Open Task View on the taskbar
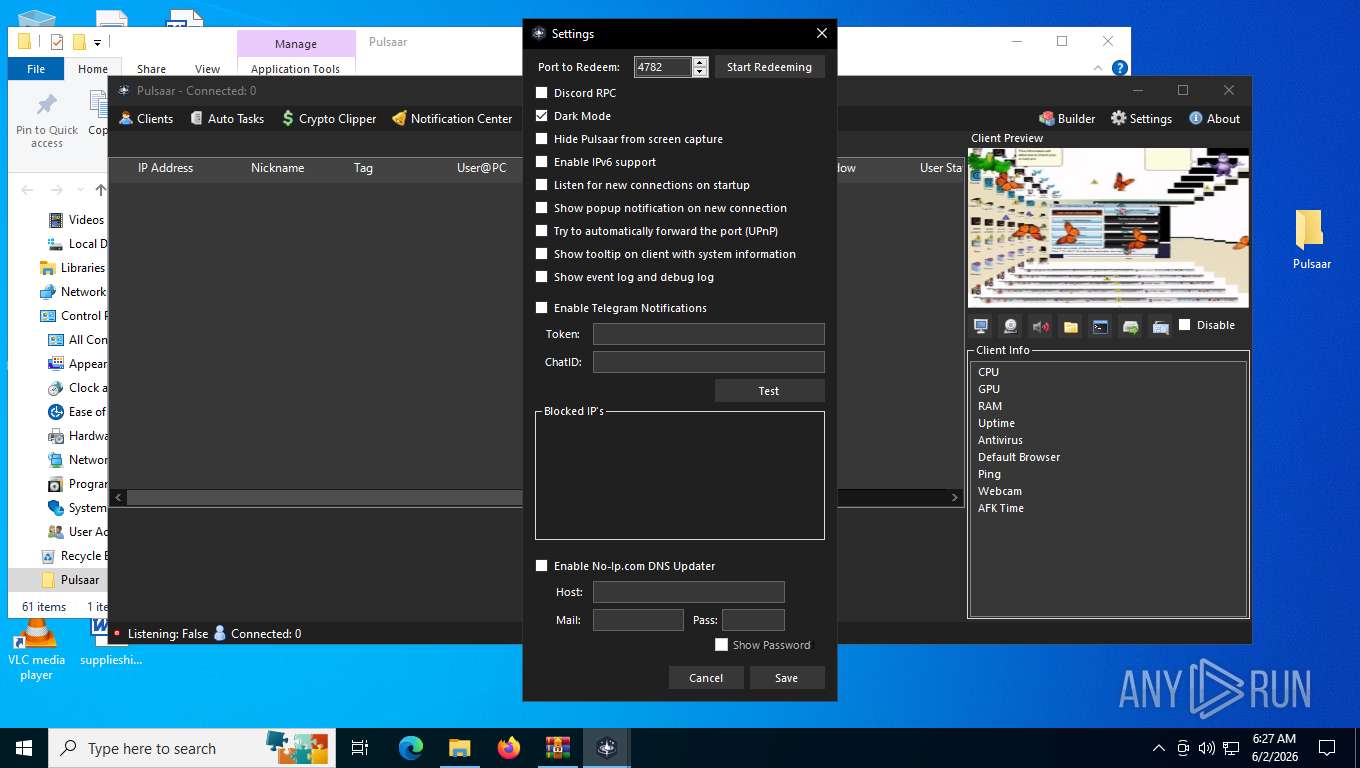1360x768 pixels. point(360,748)
